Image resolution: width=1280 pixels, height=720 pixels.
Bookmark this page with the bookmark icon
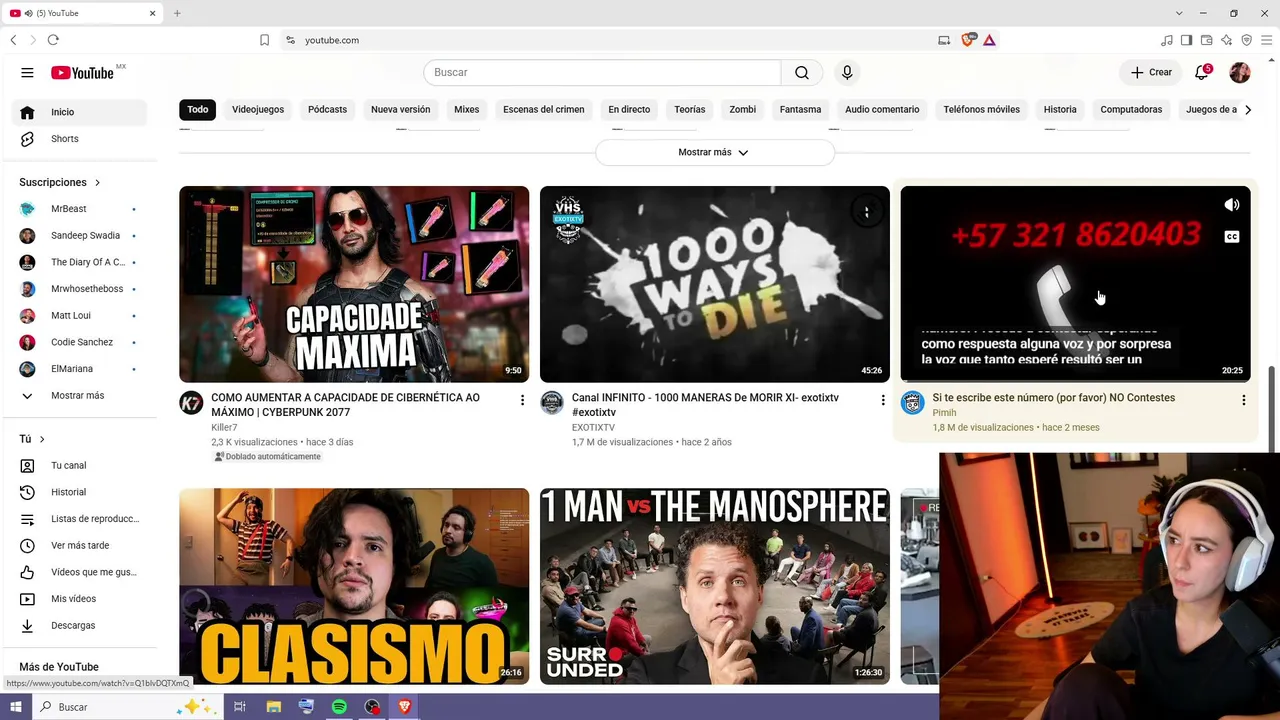(x=264, y=40)
